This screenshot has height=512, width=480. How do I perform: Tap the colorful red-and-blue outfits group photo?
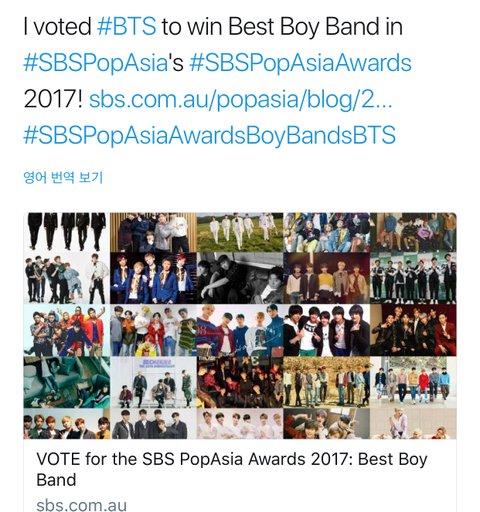tap(66, 330)
